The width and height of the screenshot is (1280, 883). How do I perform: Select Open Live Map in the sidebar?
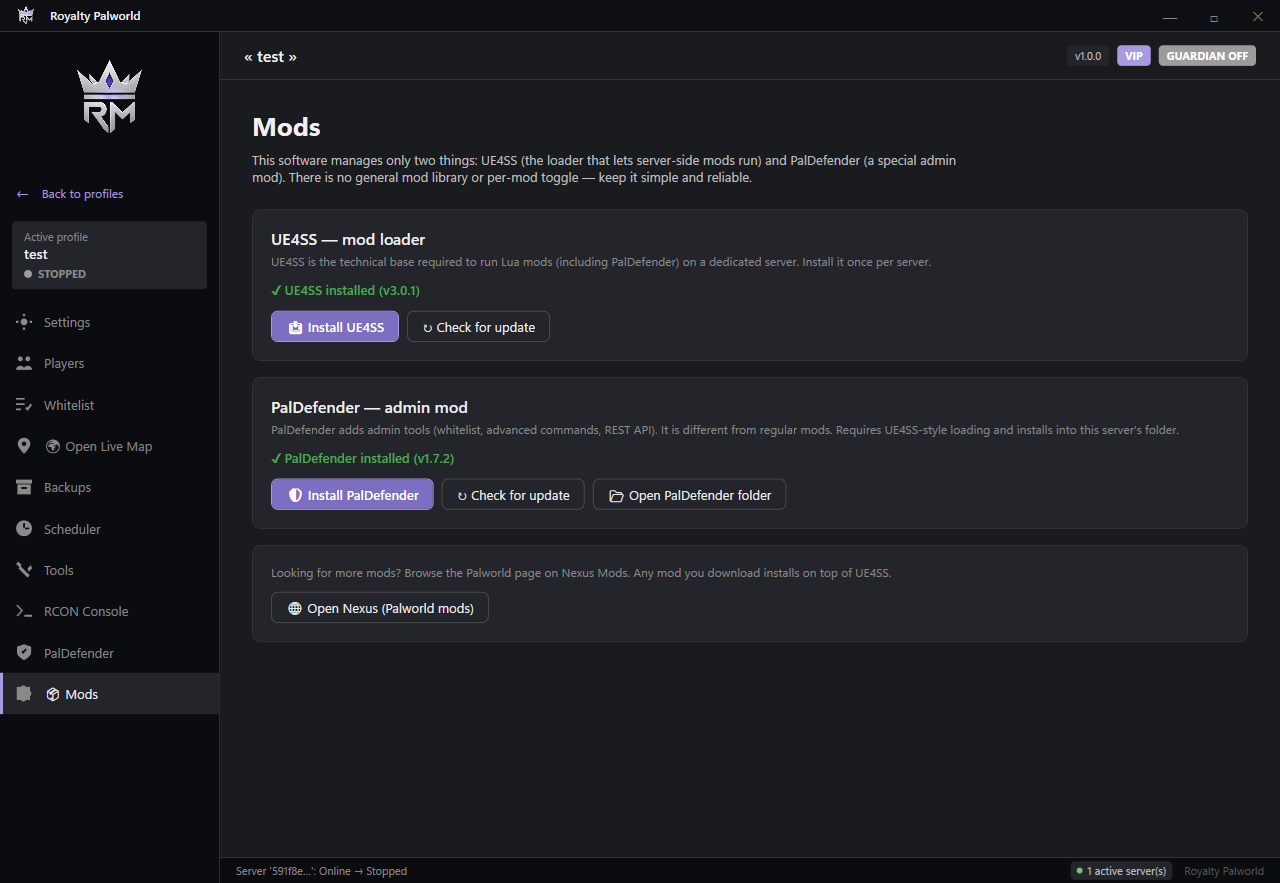[110, 446]
